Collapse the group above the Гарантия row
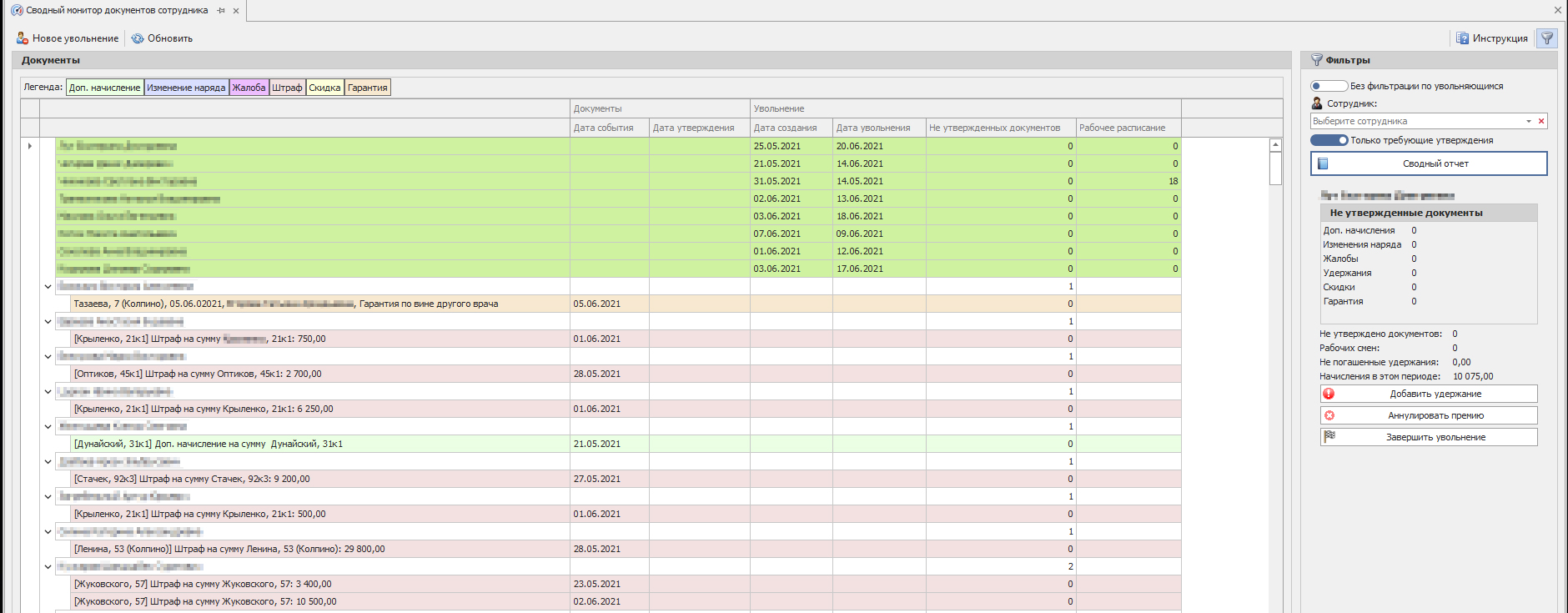 (x=48, y=286)
